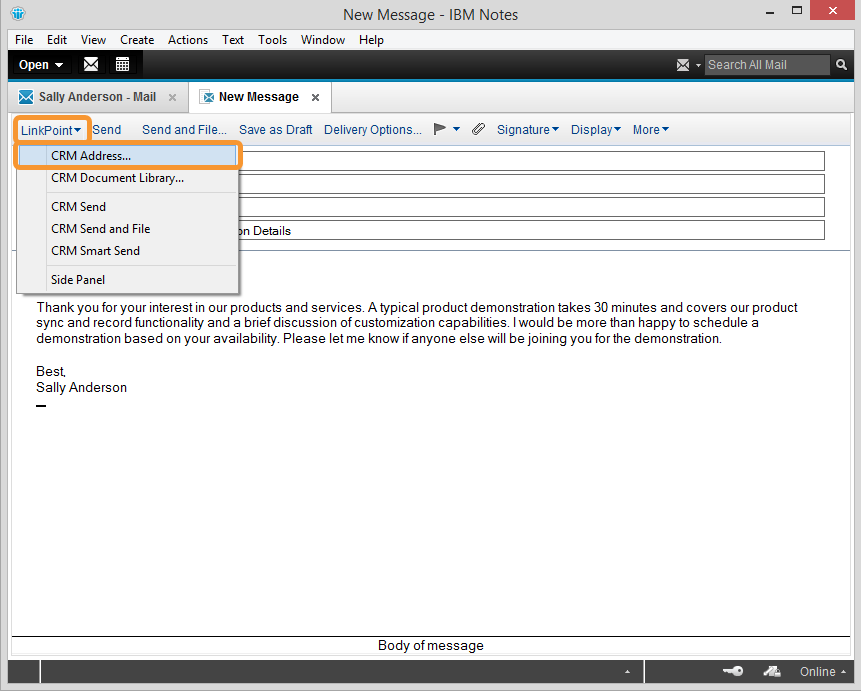Screen dimensions: 861x691
Task: Expand the search scope dropdown arrow
Action: click(698, 65)
